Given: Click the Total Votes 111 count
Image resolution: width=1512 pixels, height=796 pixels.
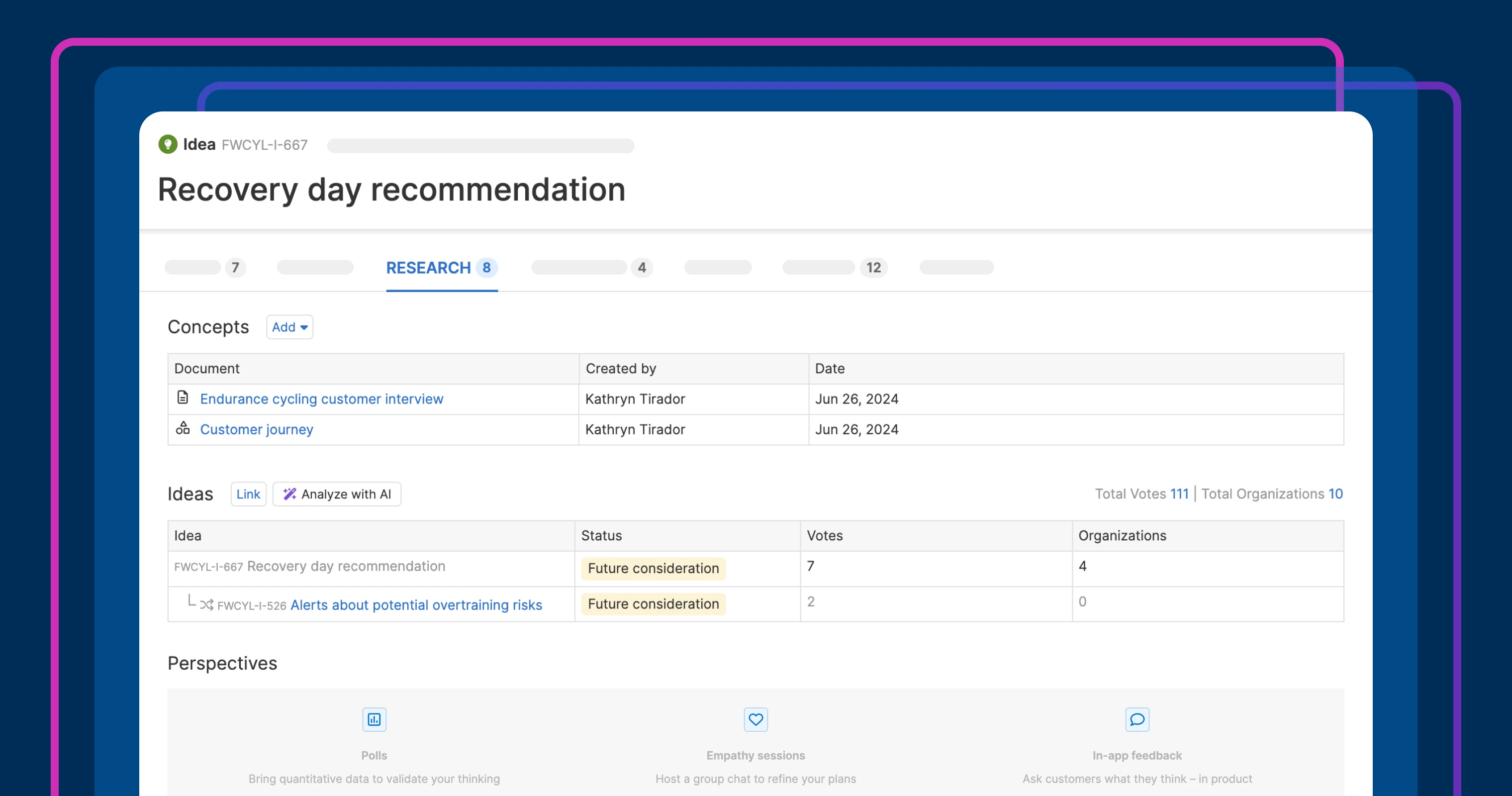Looking at the screenshot, I should tap(1179, 495).
